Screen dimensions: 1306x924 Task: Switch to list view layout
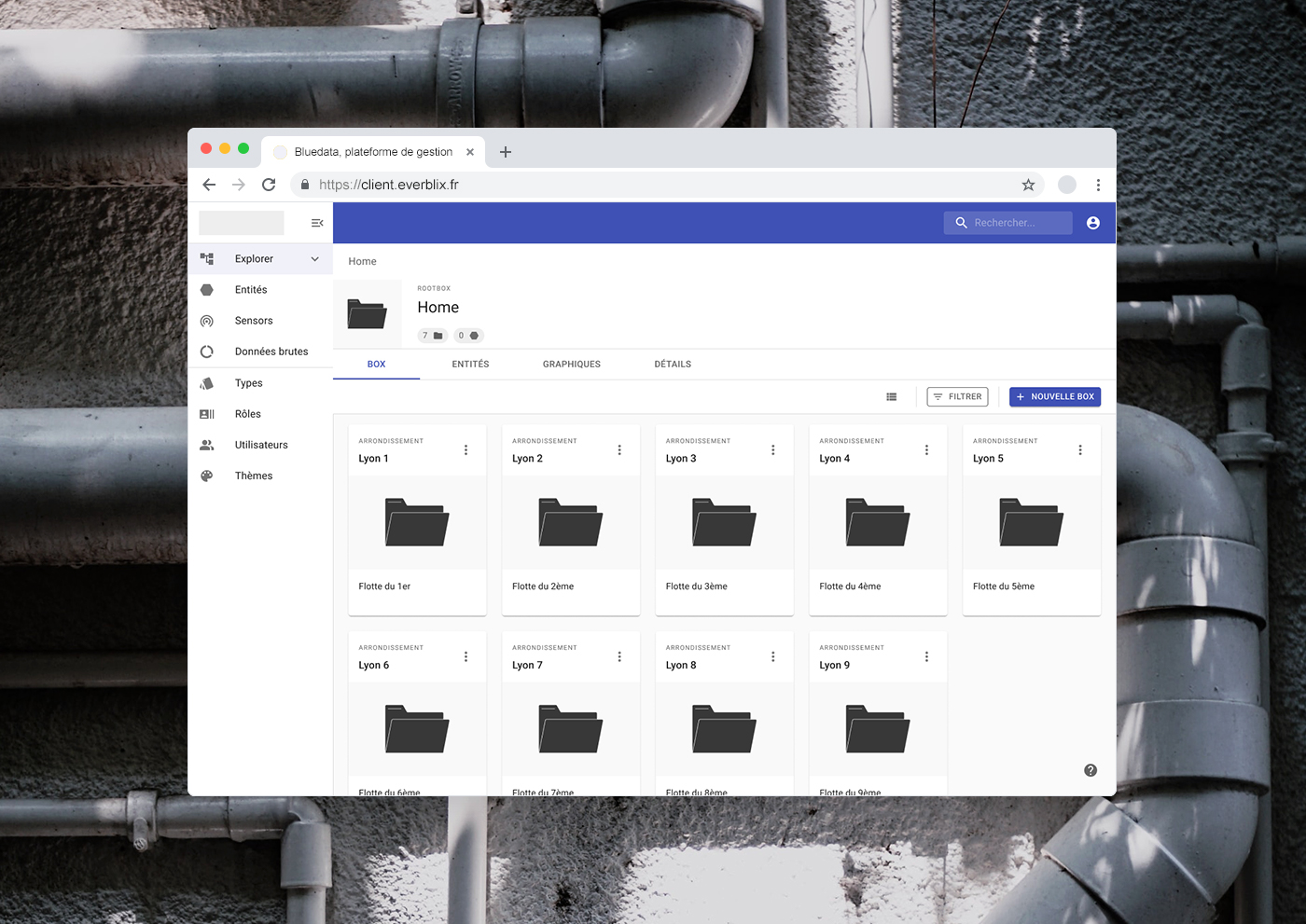pyautogui.click(x=891, y=397)
